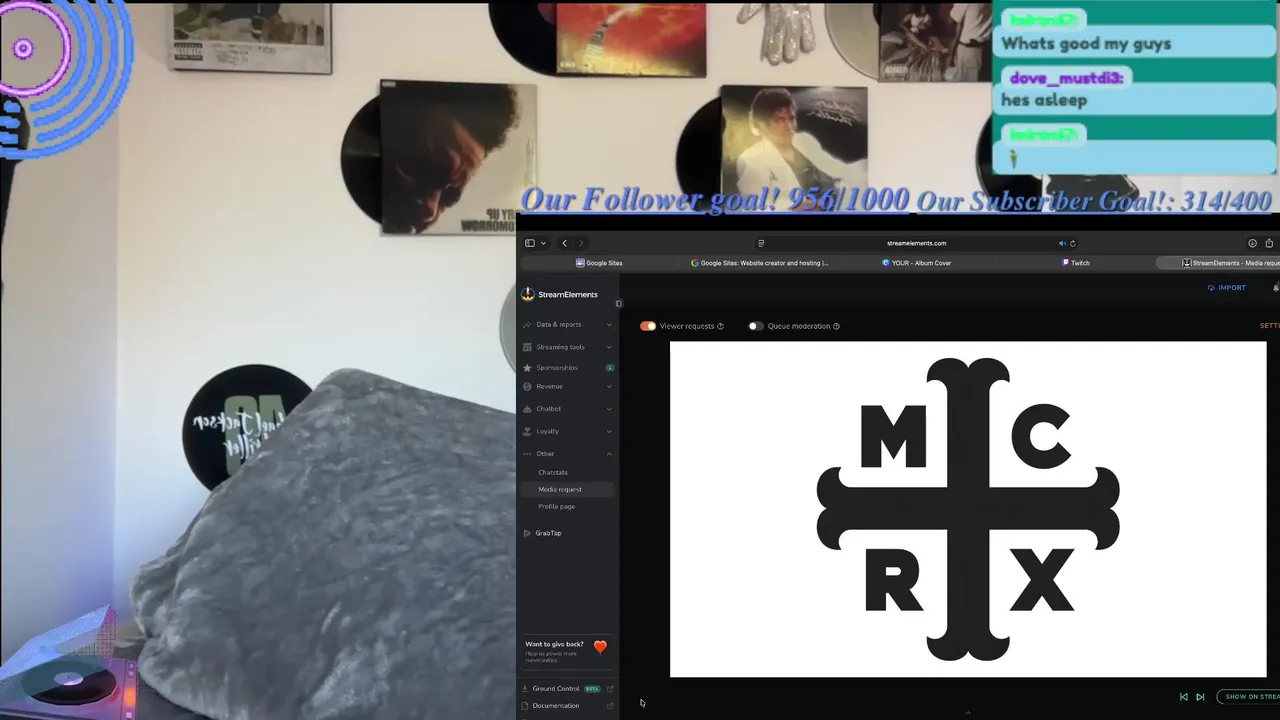Viewport: 1280px width, 720px height.
Task: Select the StreamElements - Media request tab
Action: 1218,263
